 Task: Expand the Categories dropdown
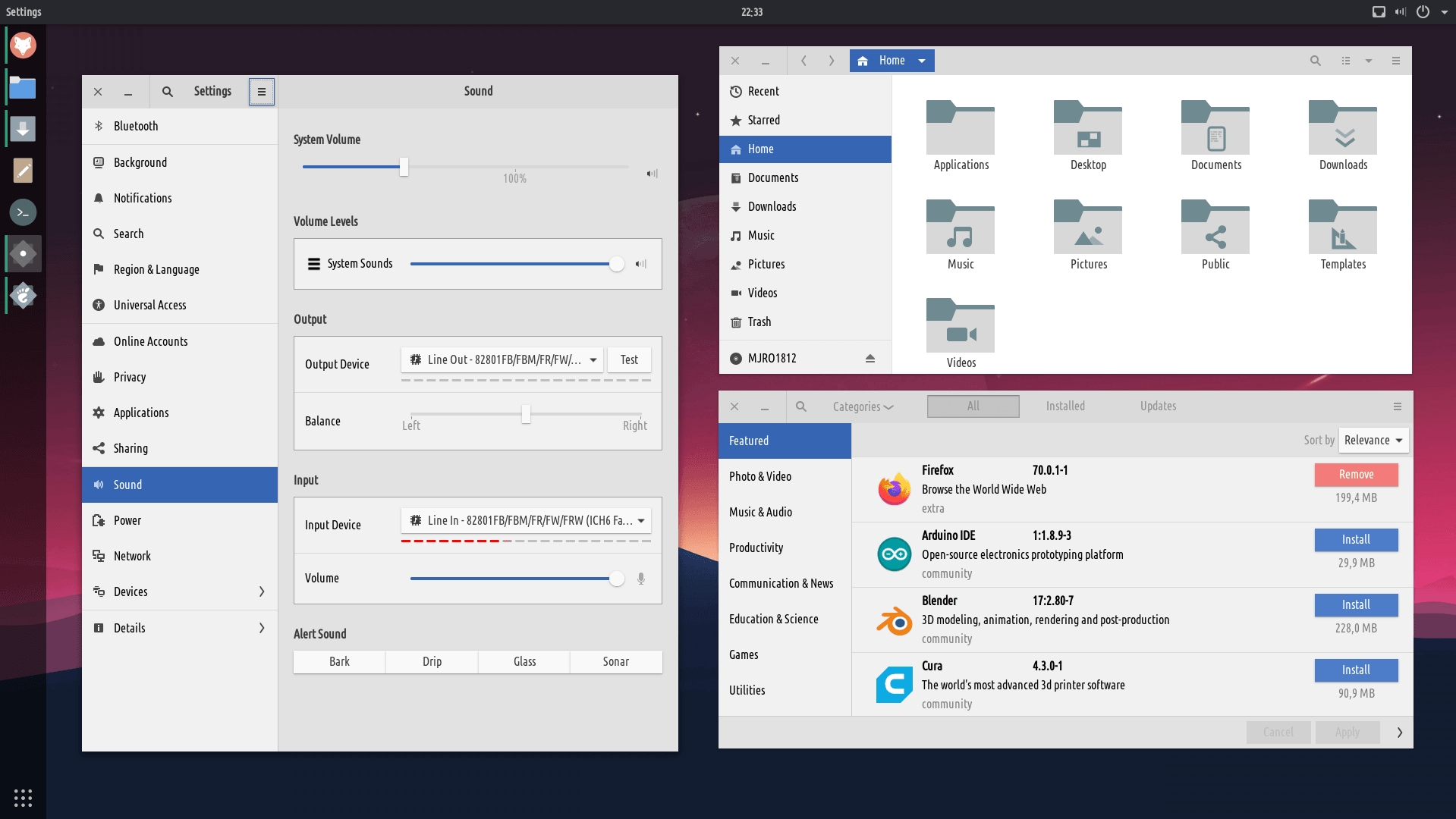pyautogui.click(x=863, y=407)
